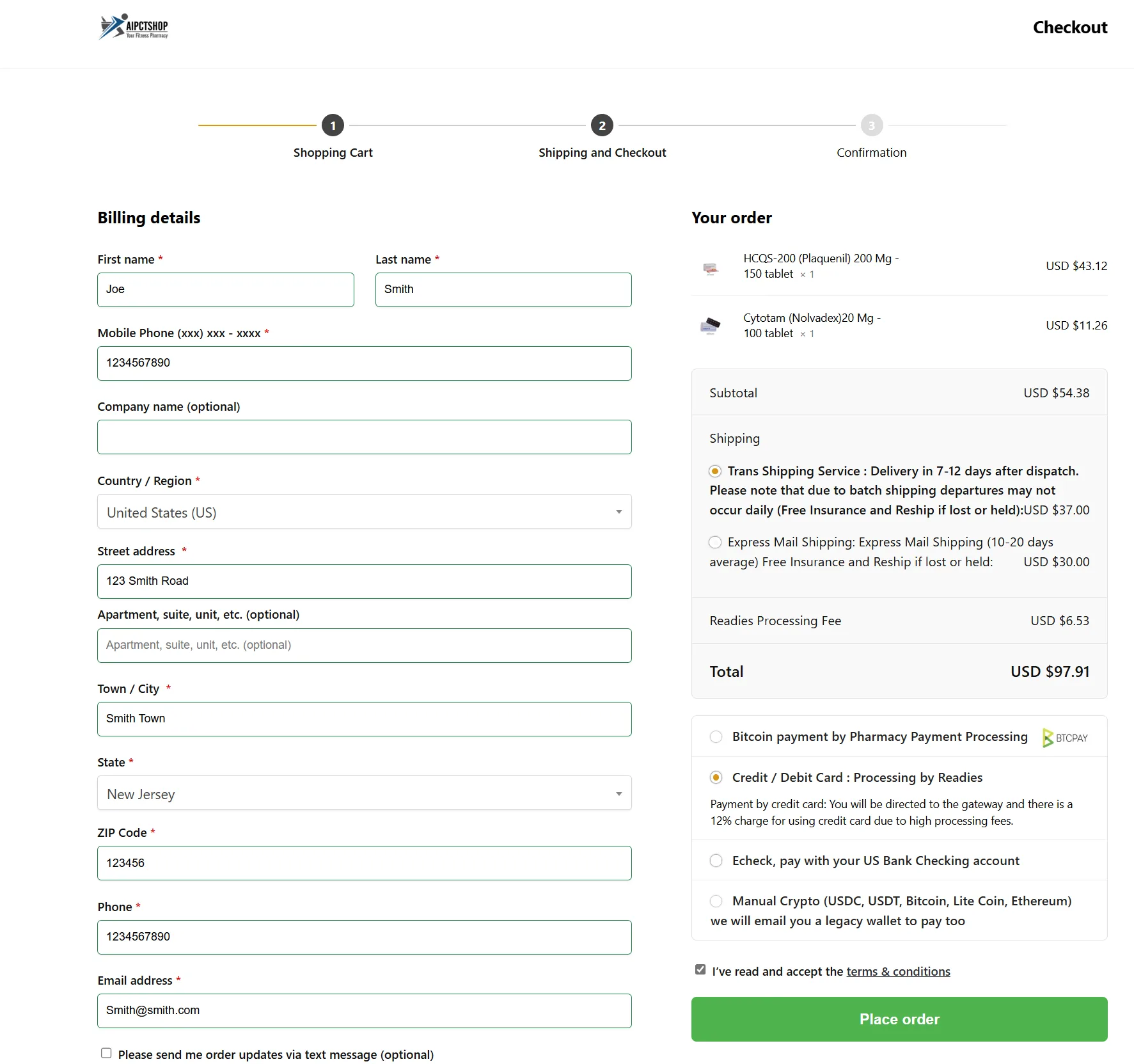Focus the ZIP Code field

(x=364, y=863)
